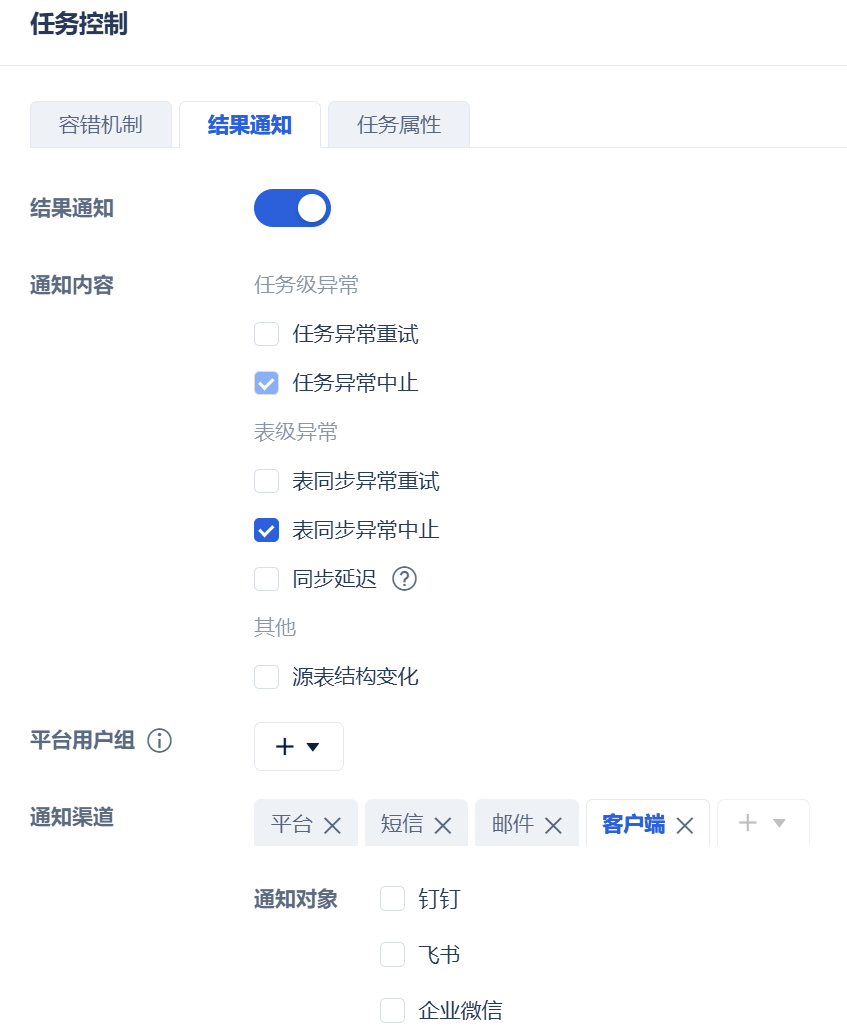This screenshot has width=847, height=1036.
Task: Check the 飞书 notification target
Action: click(392, 955)
